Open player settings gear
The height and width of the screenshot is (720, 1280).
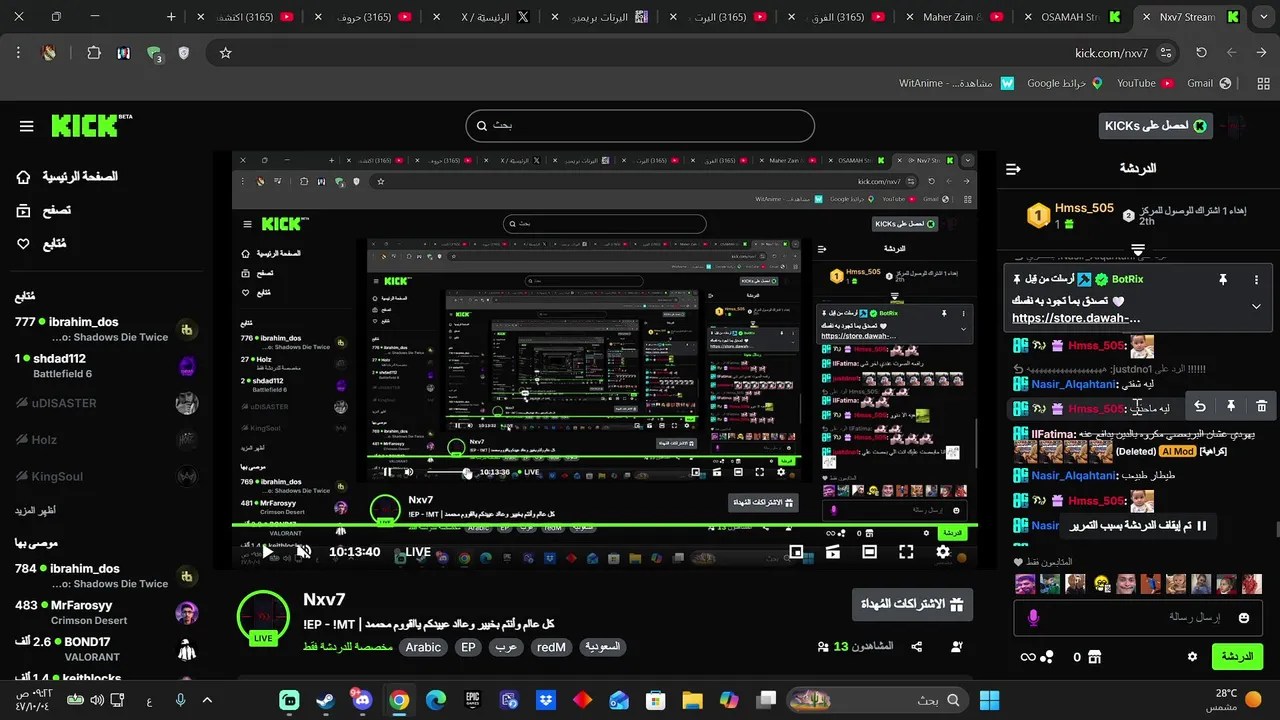pos(943,552)
